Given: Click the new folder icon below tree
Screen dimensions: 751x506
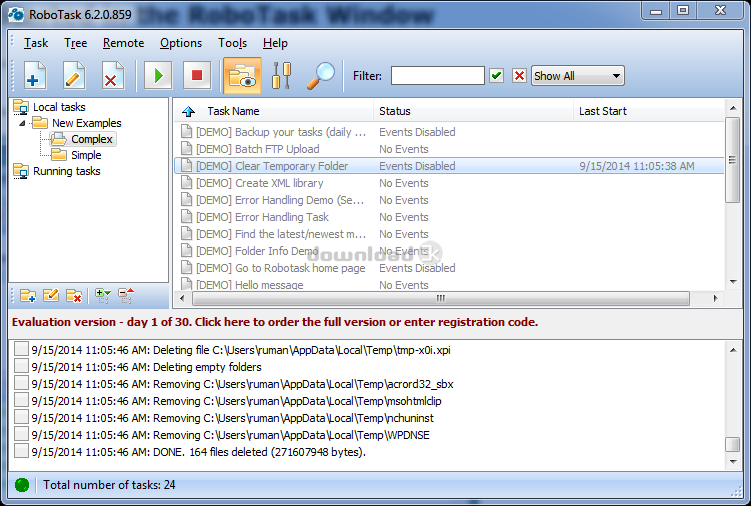Looking at the screenshot, I should click(28, 296).
